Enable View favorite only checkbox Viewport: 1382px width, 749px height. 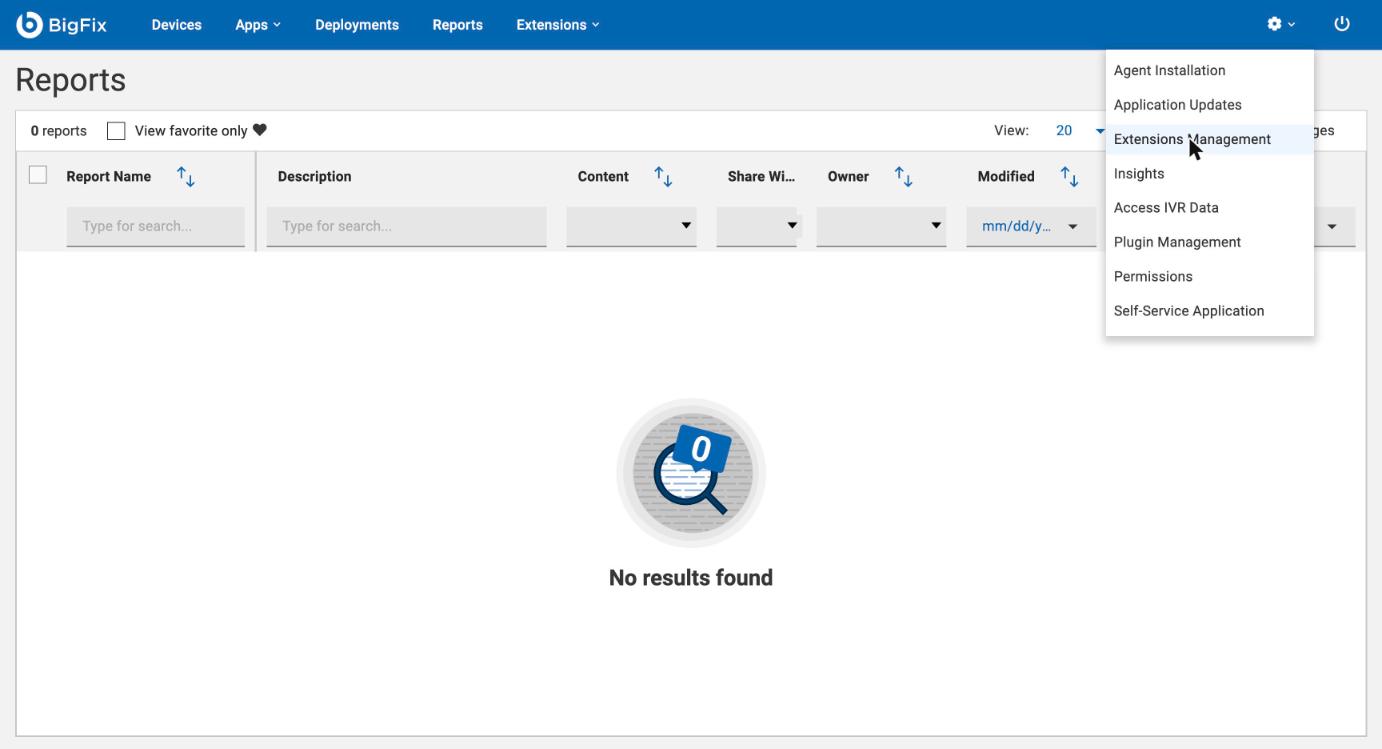click(x=116, y=131)
